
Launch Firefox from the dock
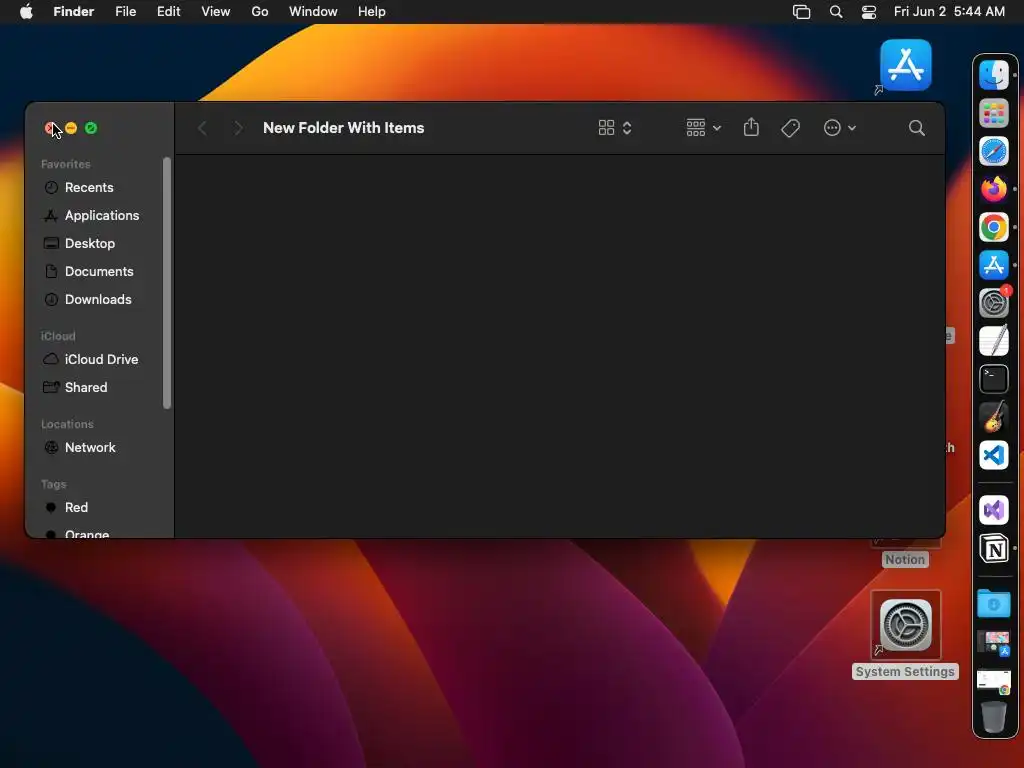[993, 189]
